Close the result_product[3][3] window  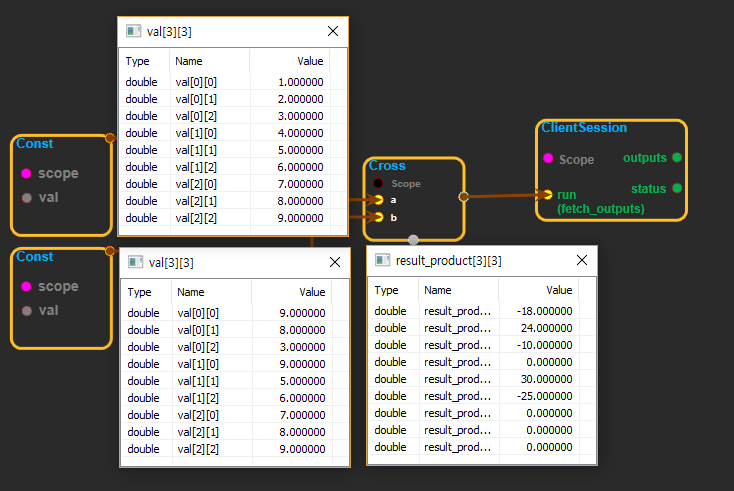tap(581, 260)
